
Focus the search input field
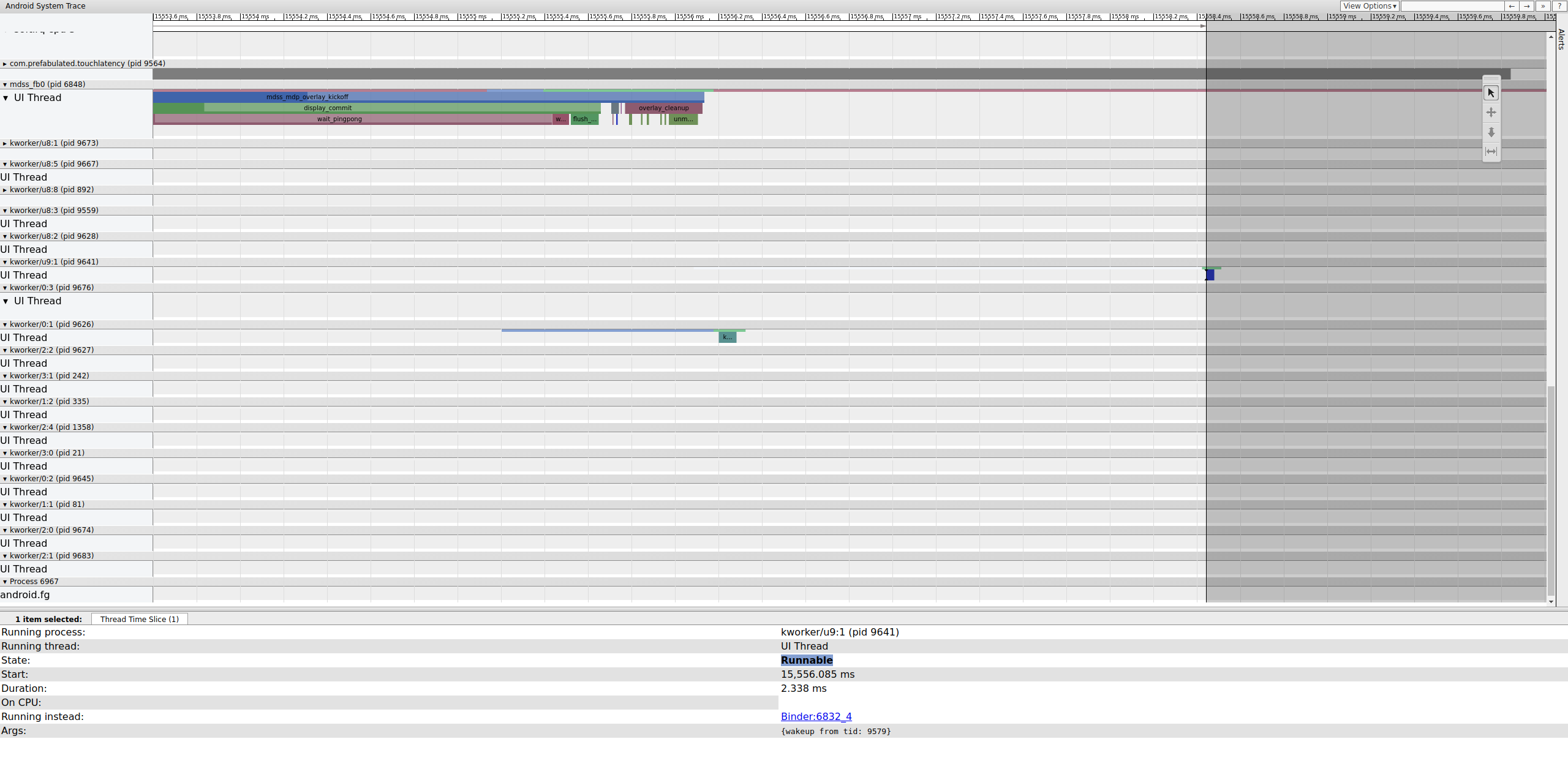pyautogui.click(x=1452, y=6)
